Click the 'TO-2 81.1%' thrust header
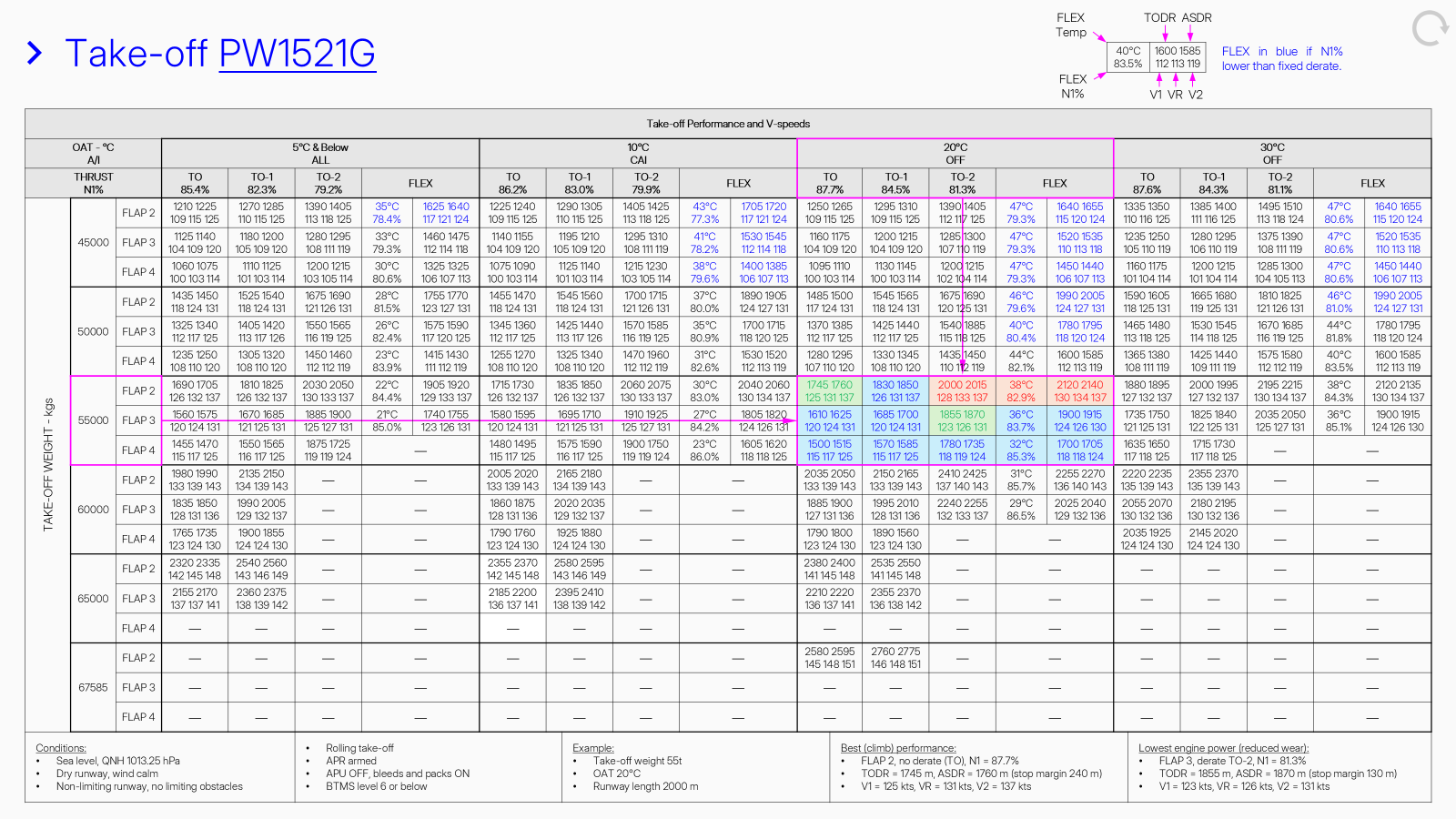Image resolution: width=1456 pixels, height=819 pixels. click(x=1280, y=183)
